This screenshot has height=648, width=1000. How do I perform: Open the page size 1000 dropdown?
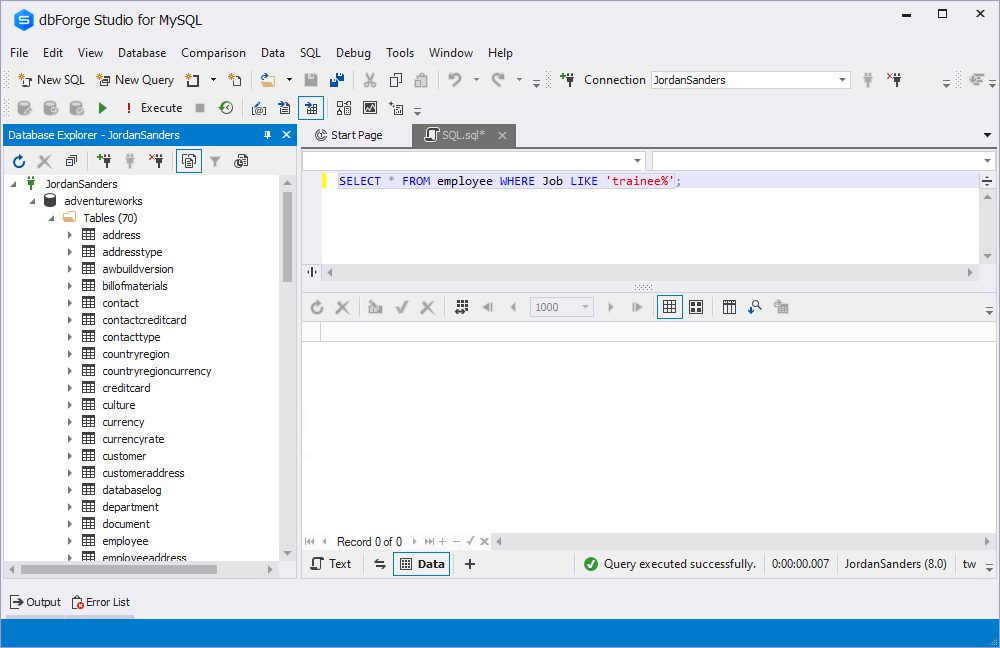[585, 307]
